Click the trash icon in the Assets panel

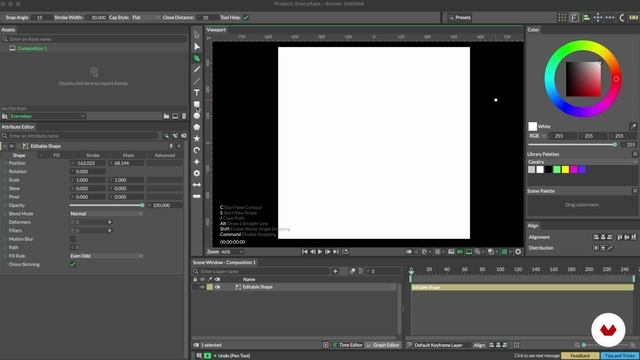(184, 116)
